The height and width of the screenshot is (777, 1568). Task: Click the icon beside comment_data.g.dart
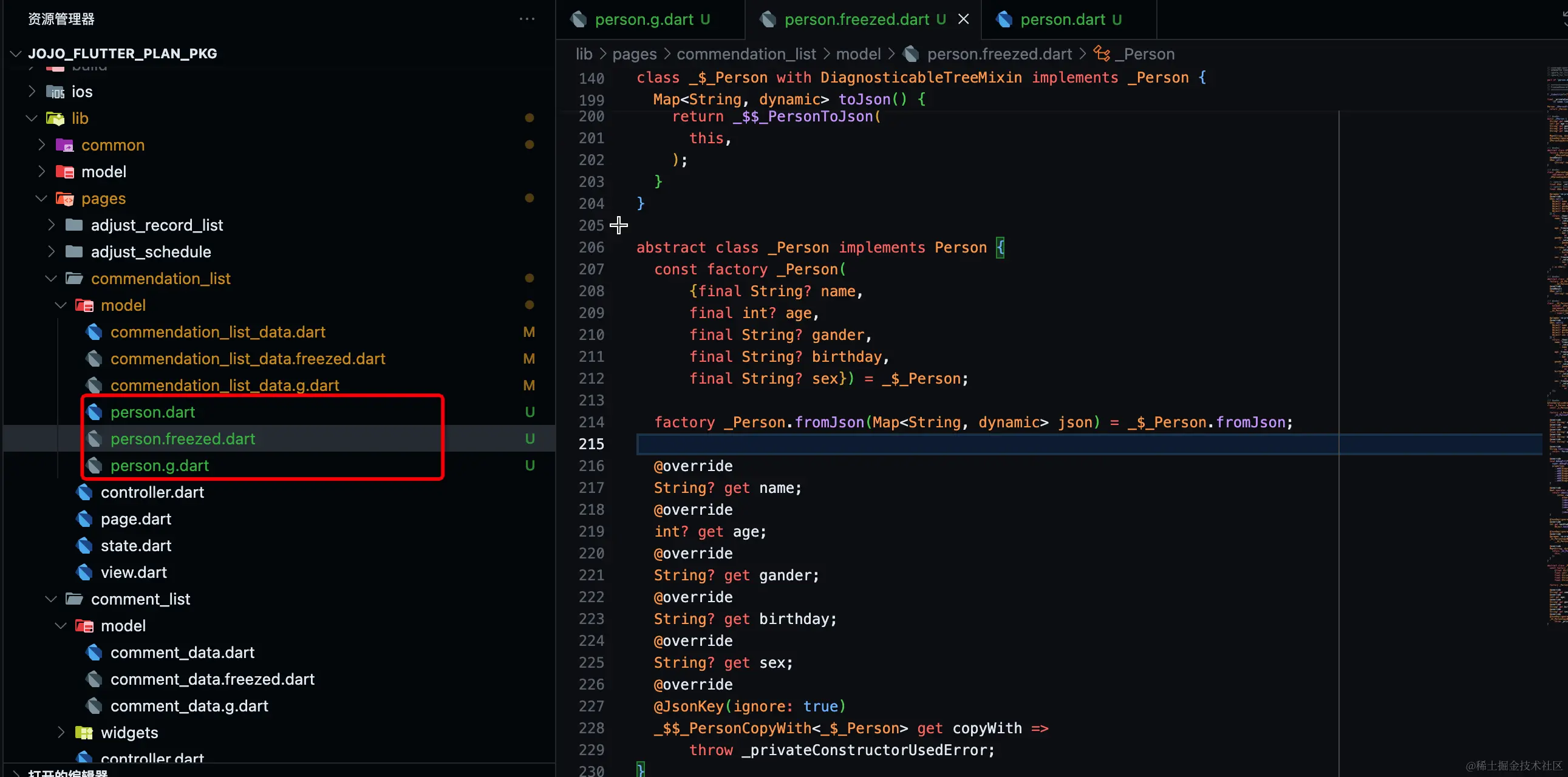pos(94,706)
